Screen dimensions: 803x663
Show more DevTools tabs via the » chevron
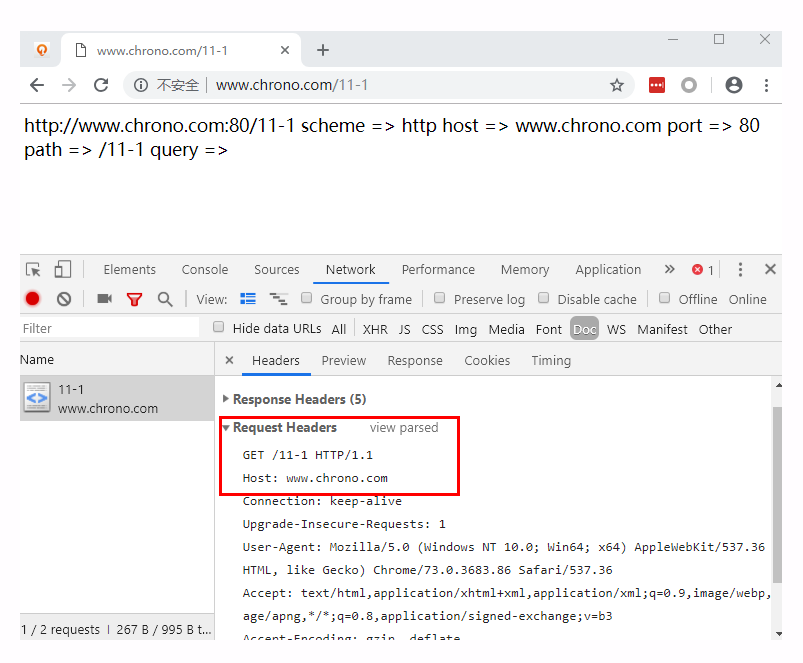tap(669, 269)
